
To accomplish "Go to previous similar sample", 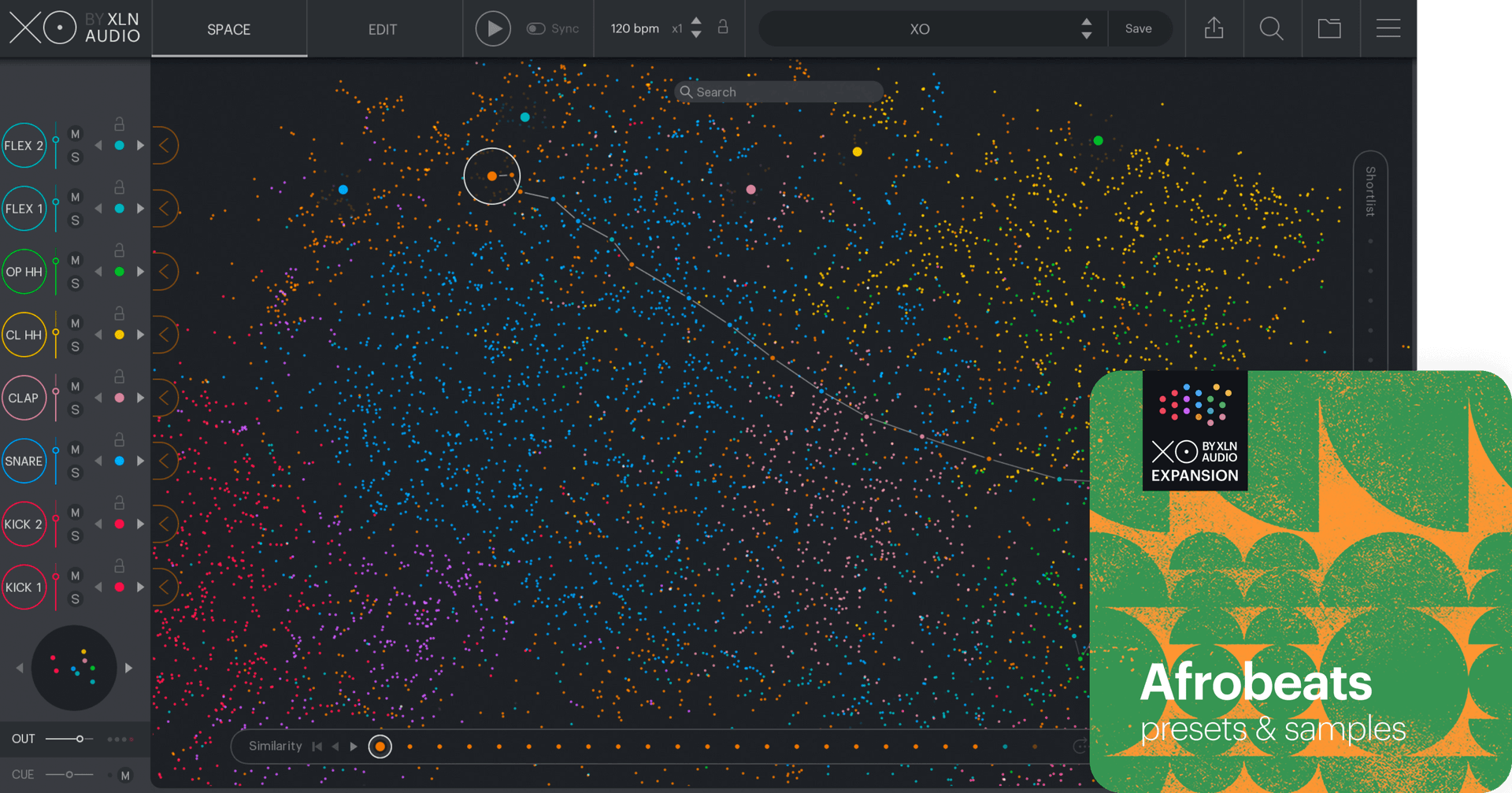I will (335, 747).
